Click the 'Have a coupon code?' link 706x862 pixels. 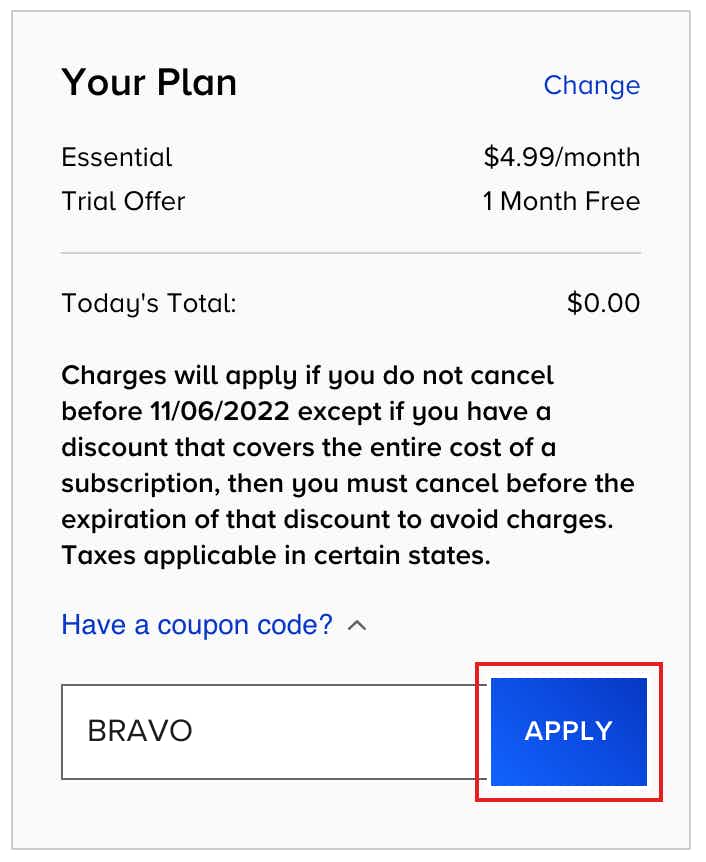coord(197,625)
